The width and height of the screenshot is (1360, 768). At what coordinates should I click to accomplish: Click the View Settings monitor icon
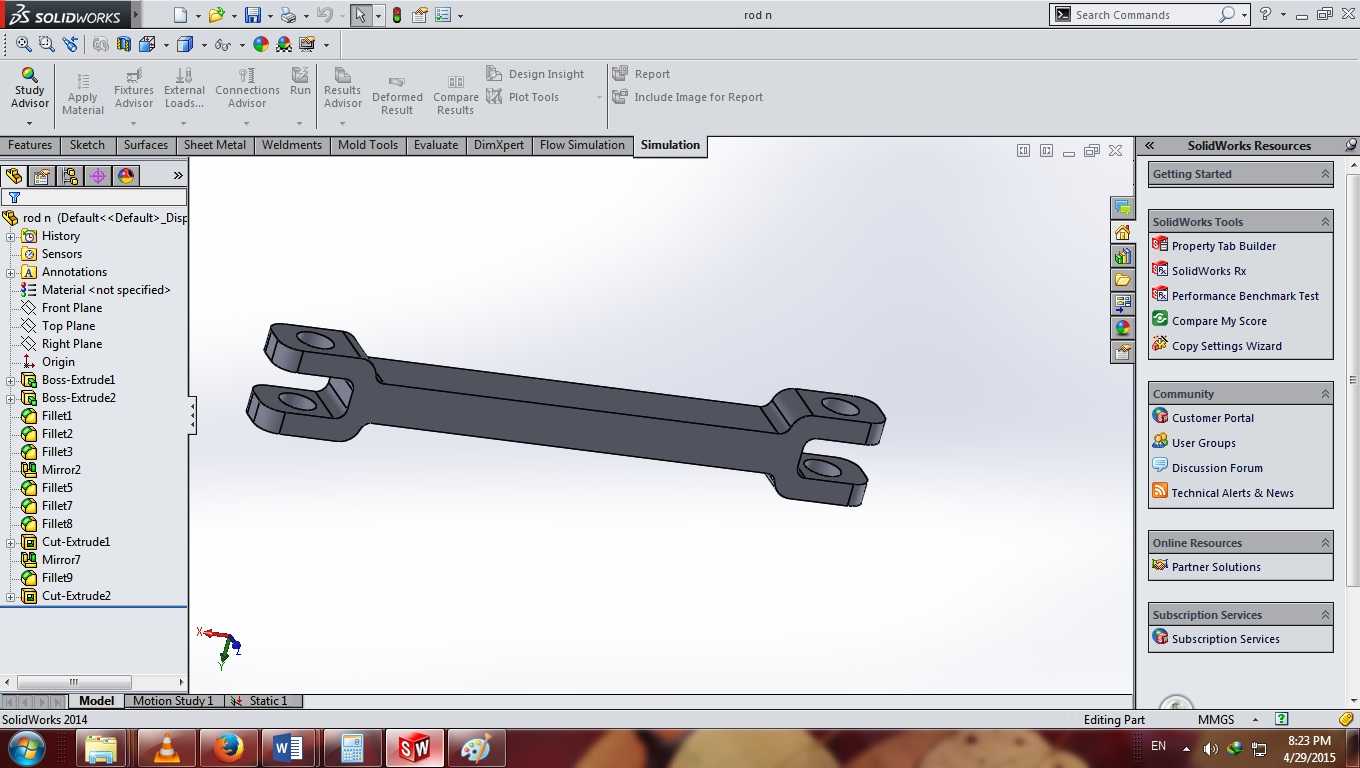click(307, 44)
